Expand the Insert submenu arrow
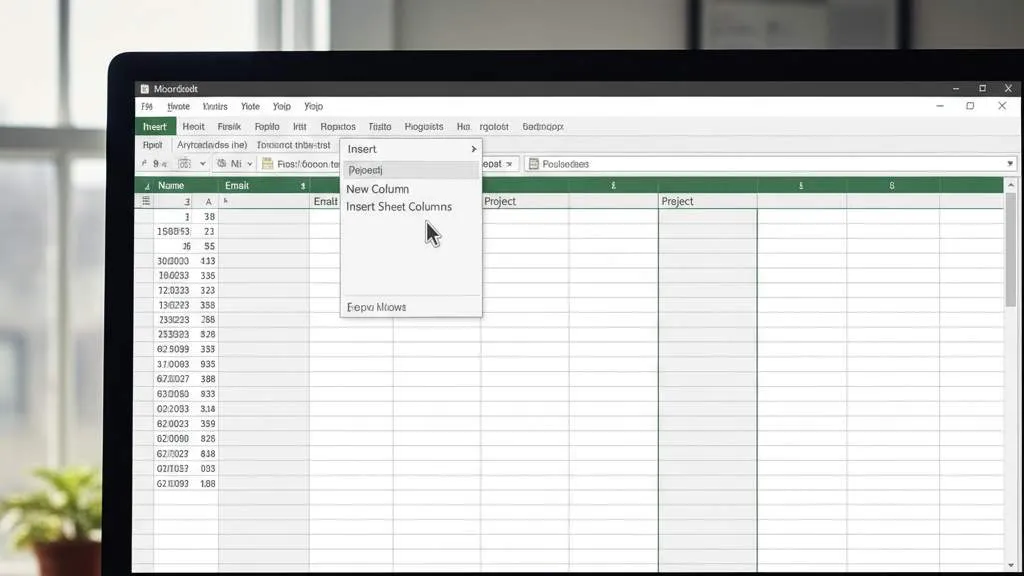Screen dimensions: 1024x576 coord(473,149)
